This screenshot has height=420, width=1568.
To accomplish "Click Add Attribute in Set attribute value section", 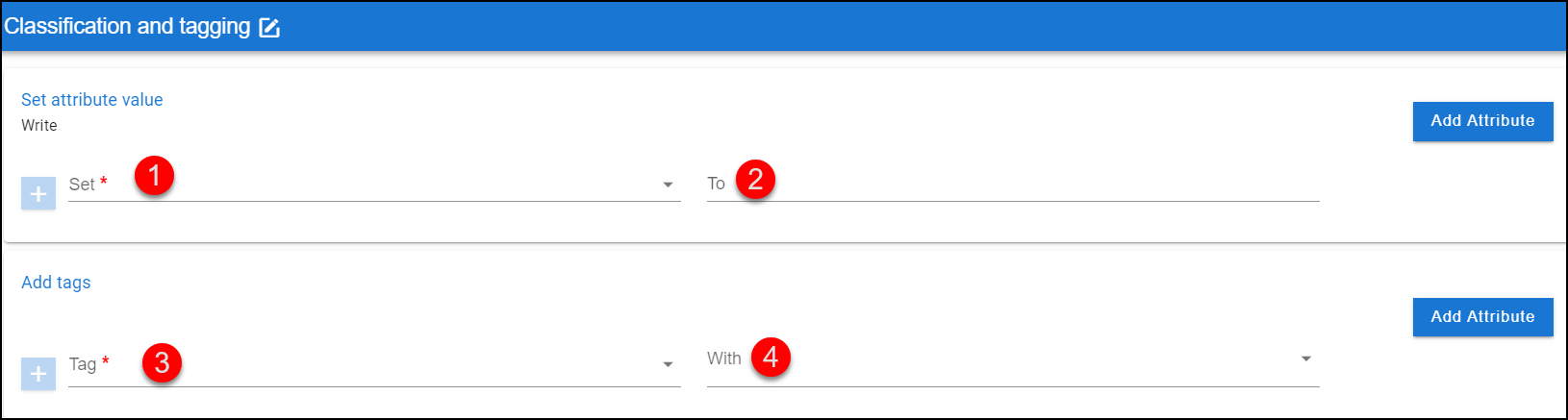I will coord(1482,121).
